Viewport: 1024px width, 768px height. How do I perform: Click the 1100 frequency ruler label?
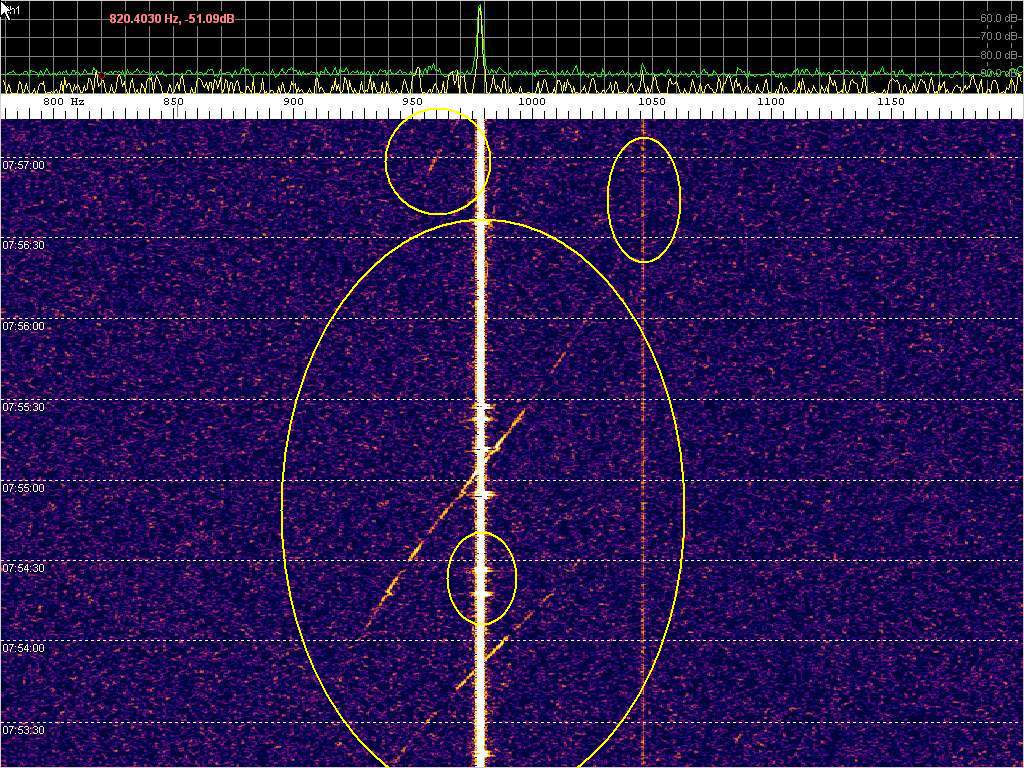point(770,102)
